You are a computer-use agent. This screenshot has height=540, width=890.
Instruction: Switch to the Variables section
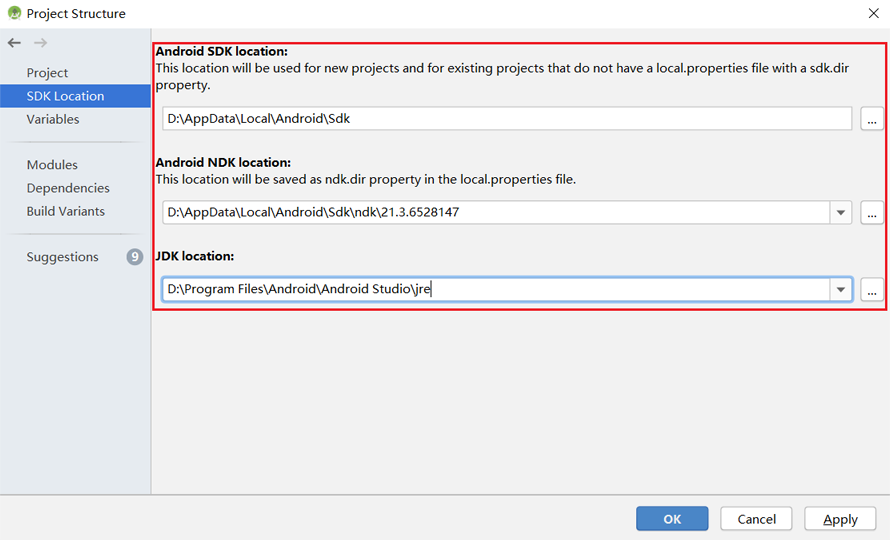pyautogui.click(x=53, y=119)
